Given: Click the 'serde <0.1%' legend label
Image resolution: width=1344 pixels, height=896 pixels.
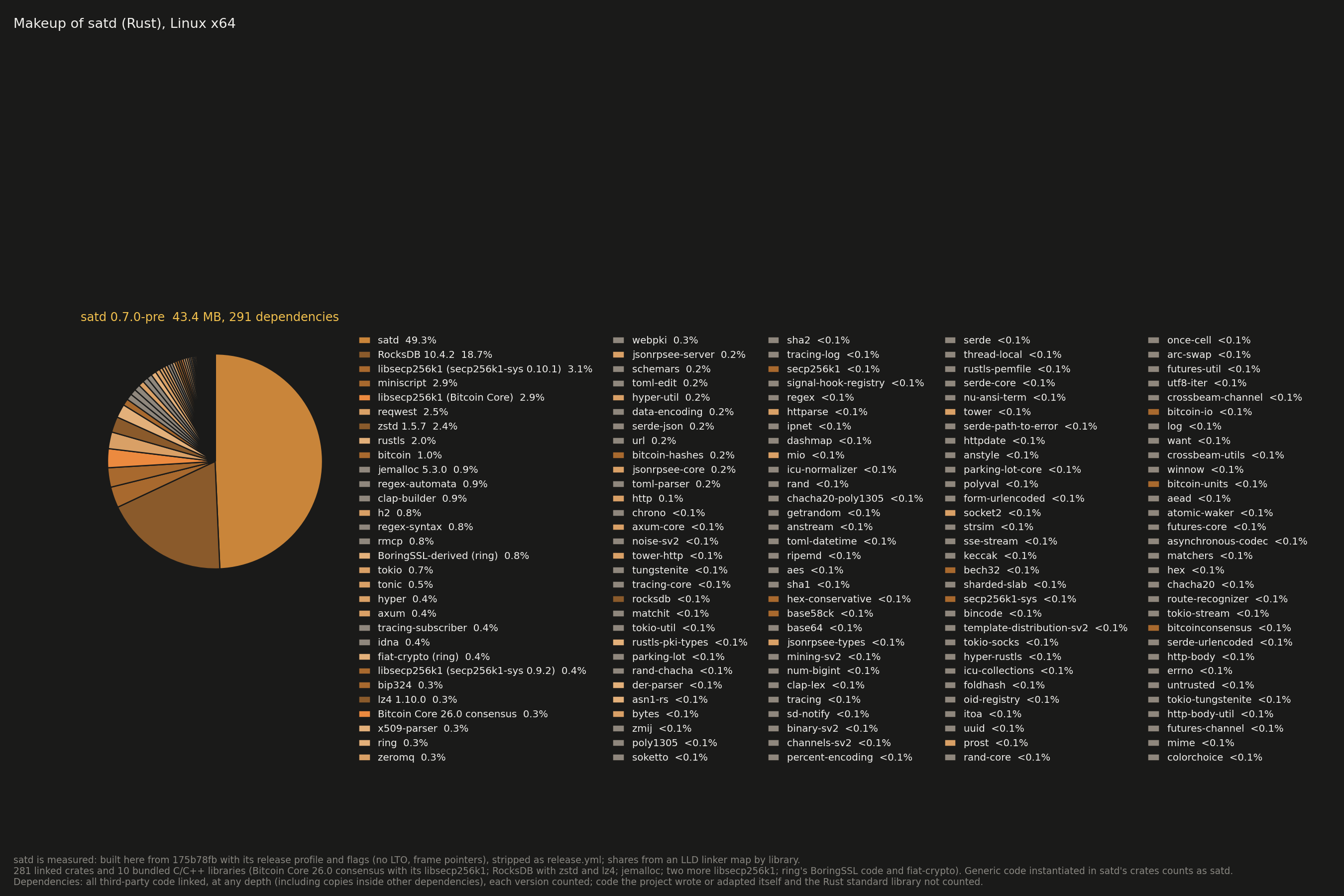Looking at the screenshot, I should (997, 340).
